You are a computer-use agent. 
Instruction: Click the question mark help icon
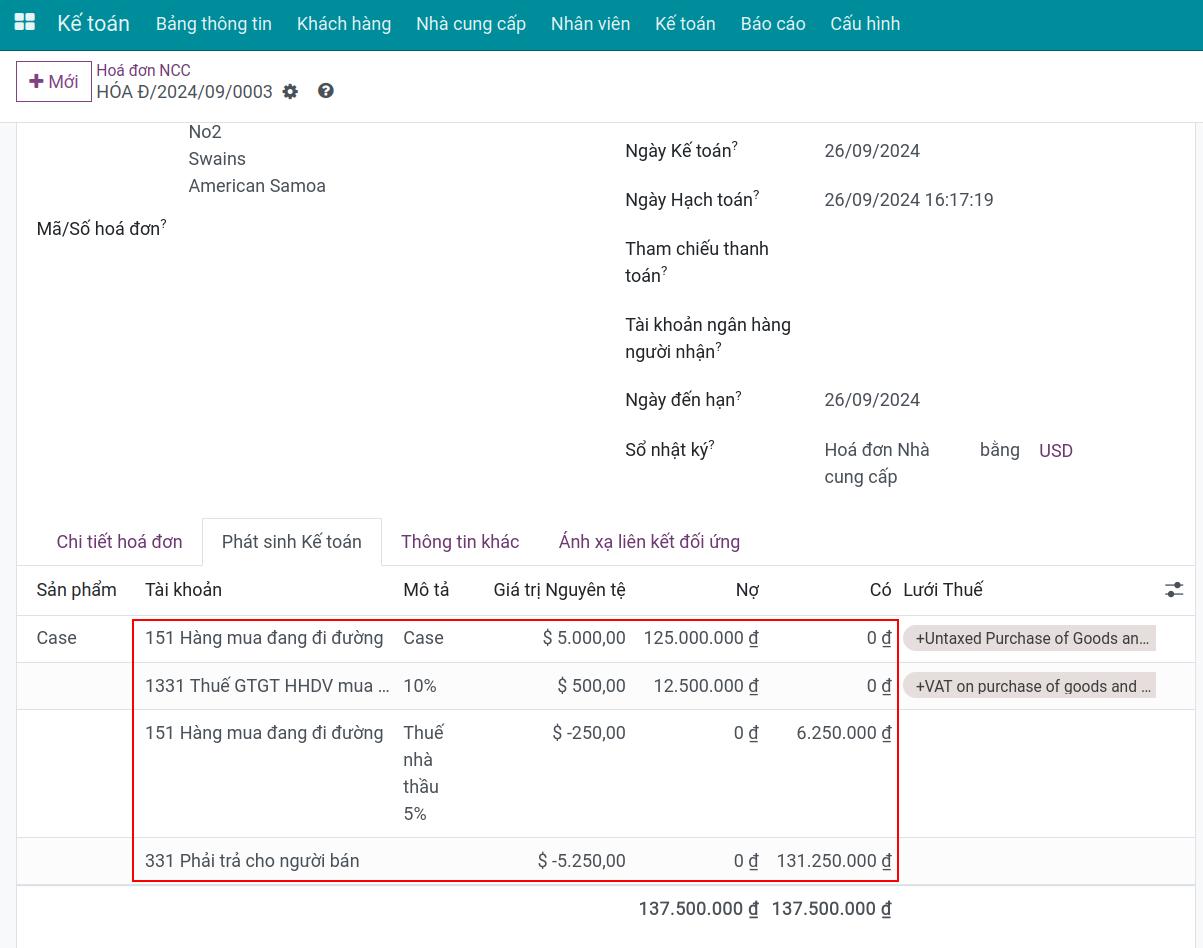point(326,91)
